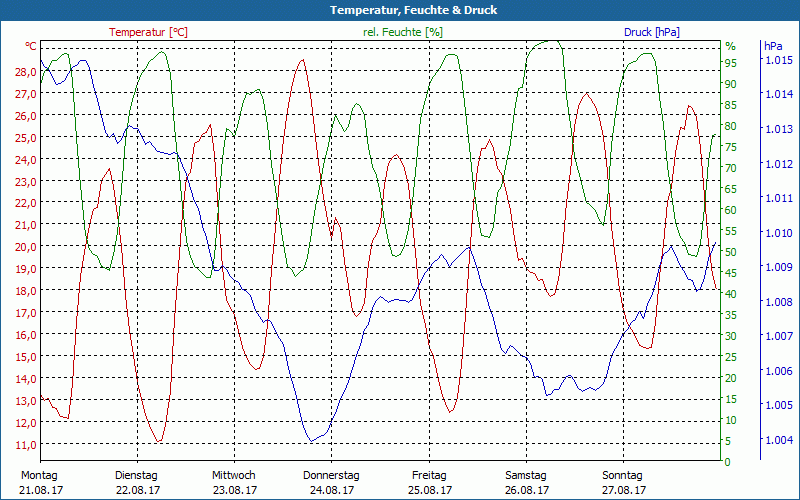Click the 95 humidity axis tick

click(x=730, y=63)
